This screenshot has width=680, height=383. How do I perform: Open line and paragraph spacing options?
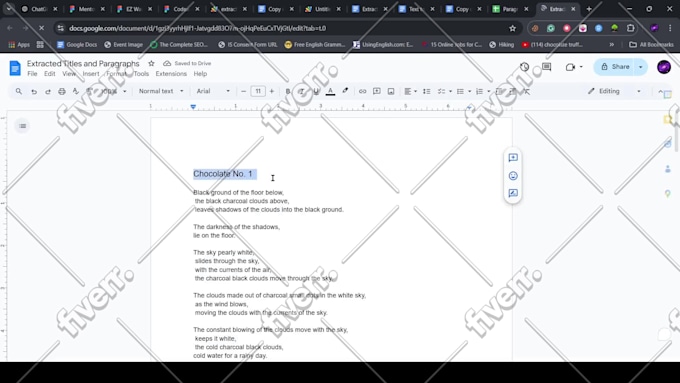(x=427, y=91)
